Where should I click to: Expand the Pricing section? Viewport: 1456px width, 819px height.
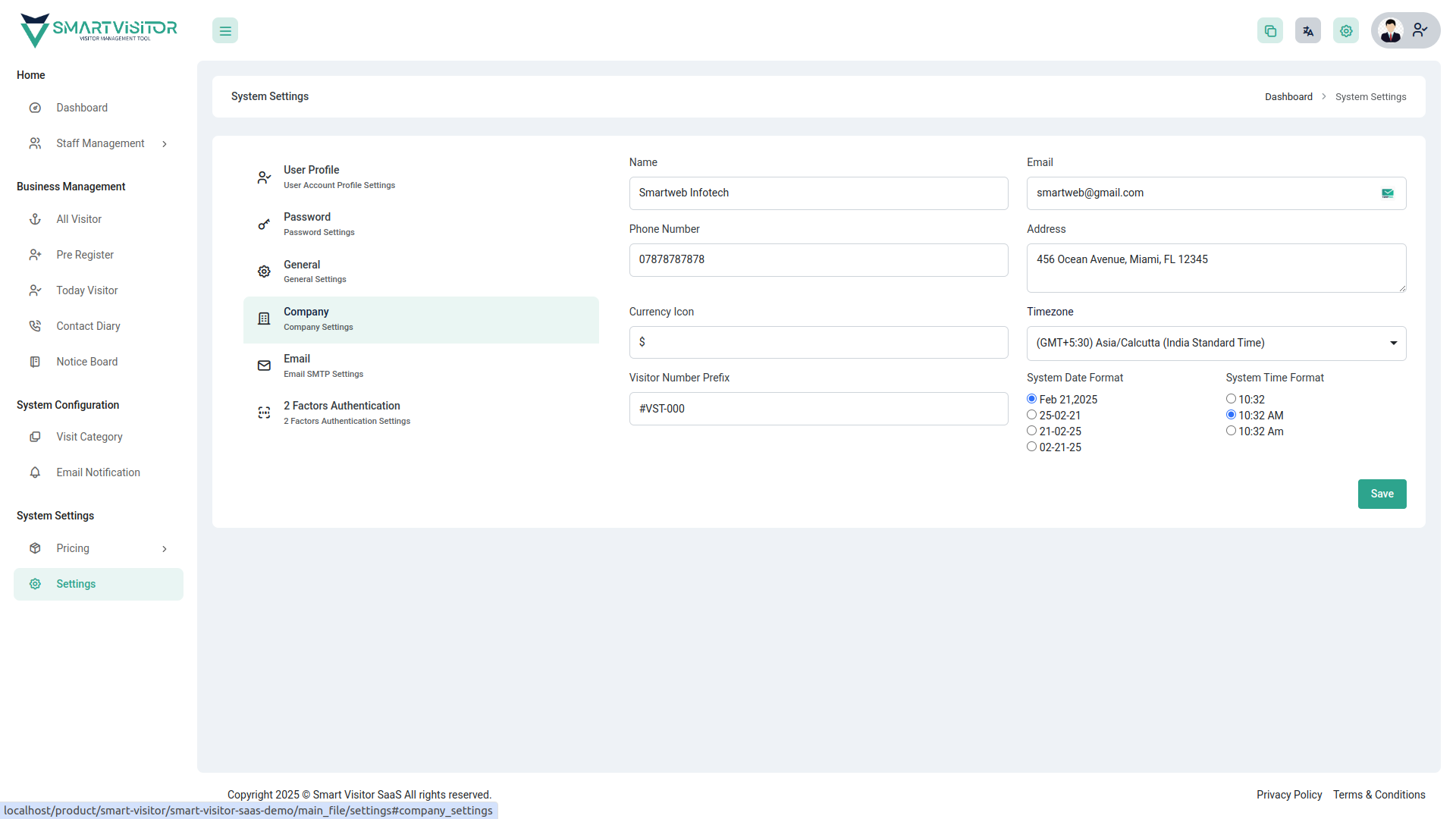coord(165,548)
